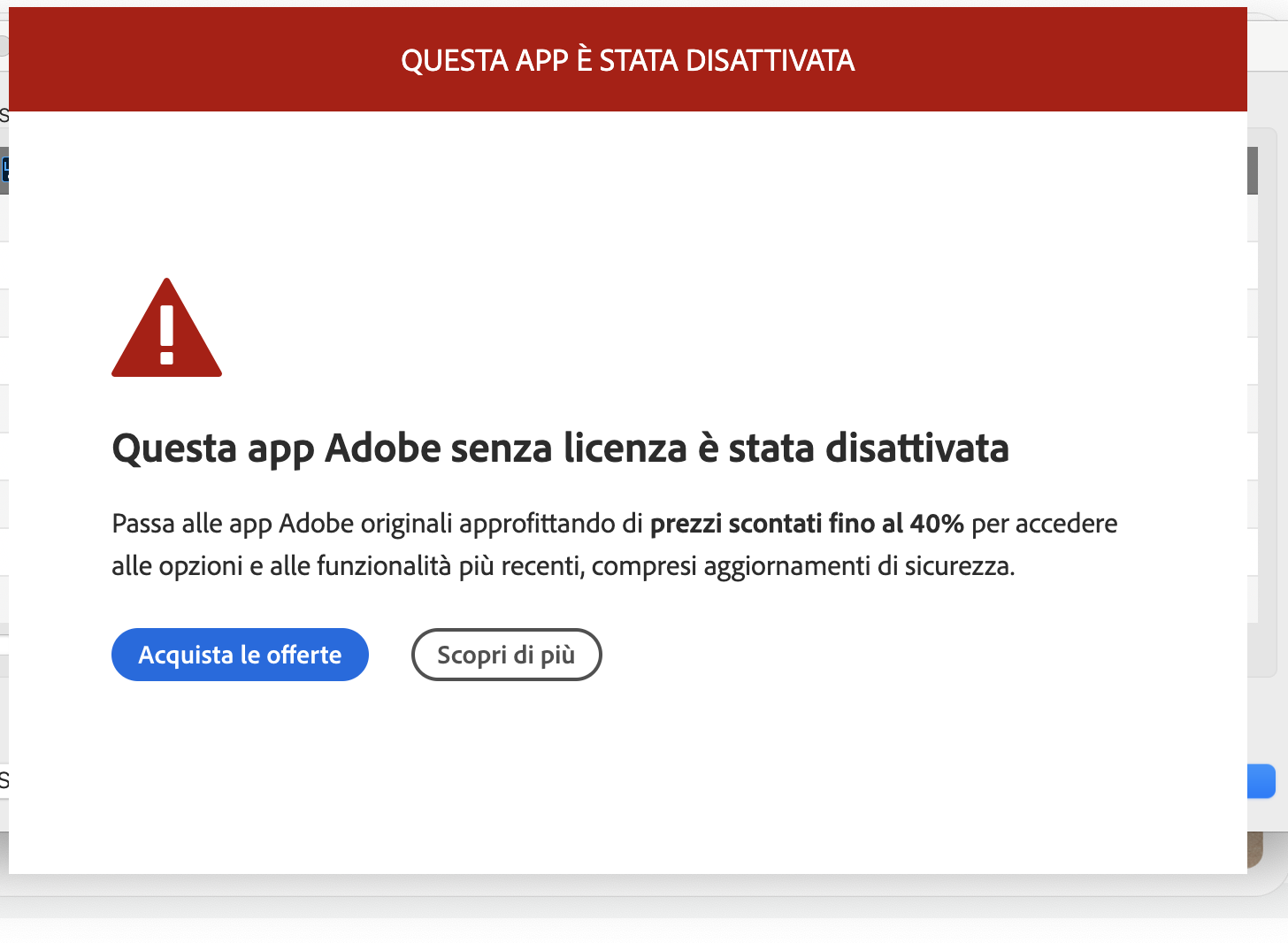The width and height of the screenshot is (1288, 943).
Task: Click the Acquista le offerte button
Action: click(x=240, y=655)
